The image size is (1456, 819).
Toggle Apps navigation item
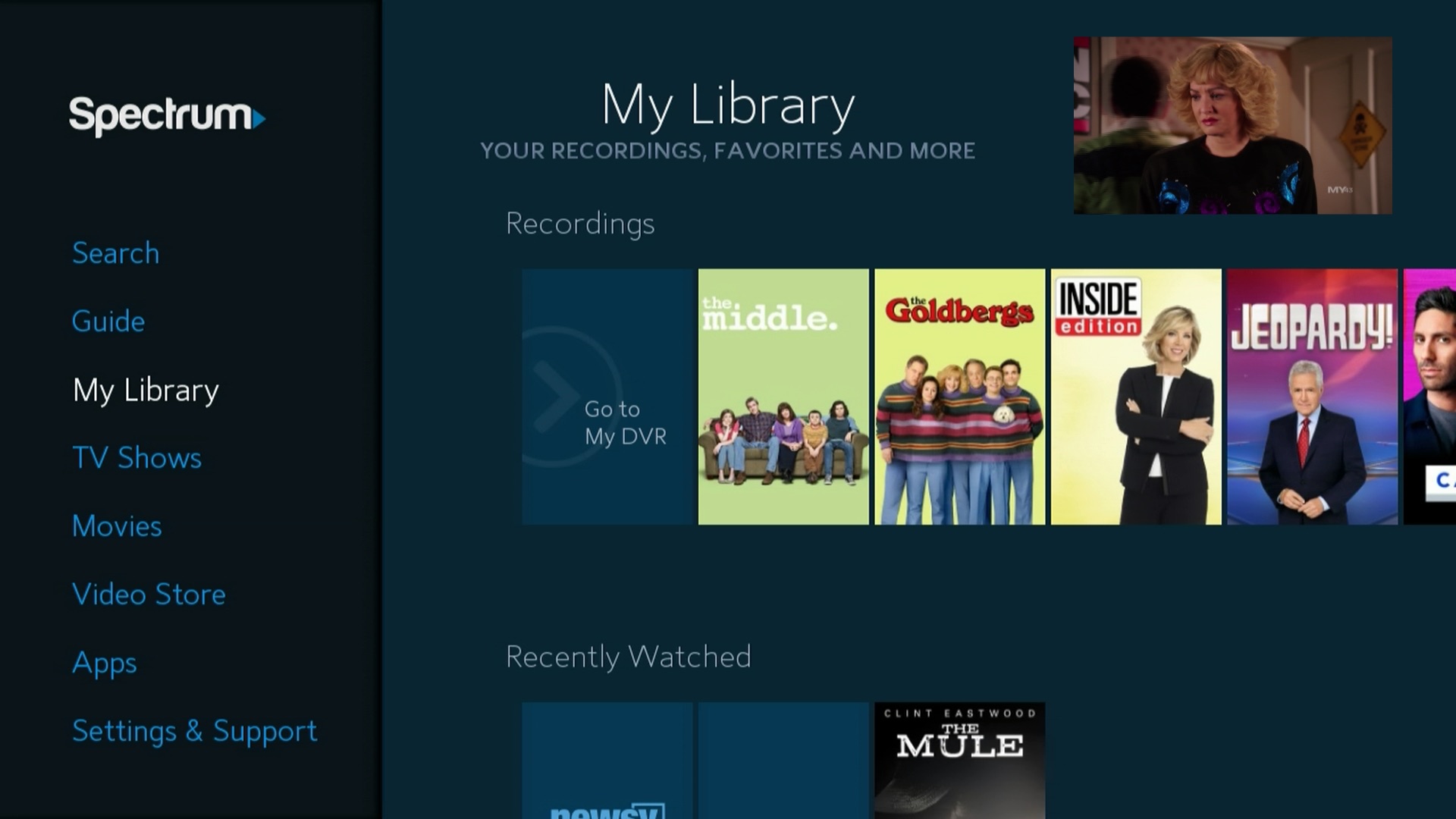point(104,662)
